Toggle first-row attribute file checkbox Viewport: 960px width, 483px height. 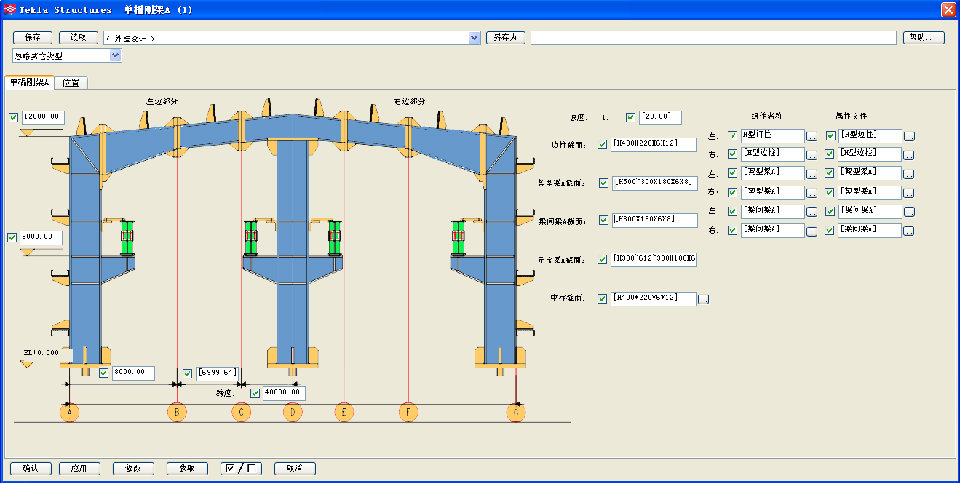[x=830, y=135]
